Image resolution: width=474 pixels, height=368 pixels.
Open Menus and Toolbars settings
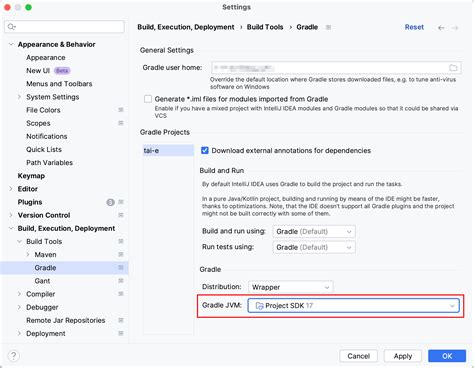click(x=59, y=84)
